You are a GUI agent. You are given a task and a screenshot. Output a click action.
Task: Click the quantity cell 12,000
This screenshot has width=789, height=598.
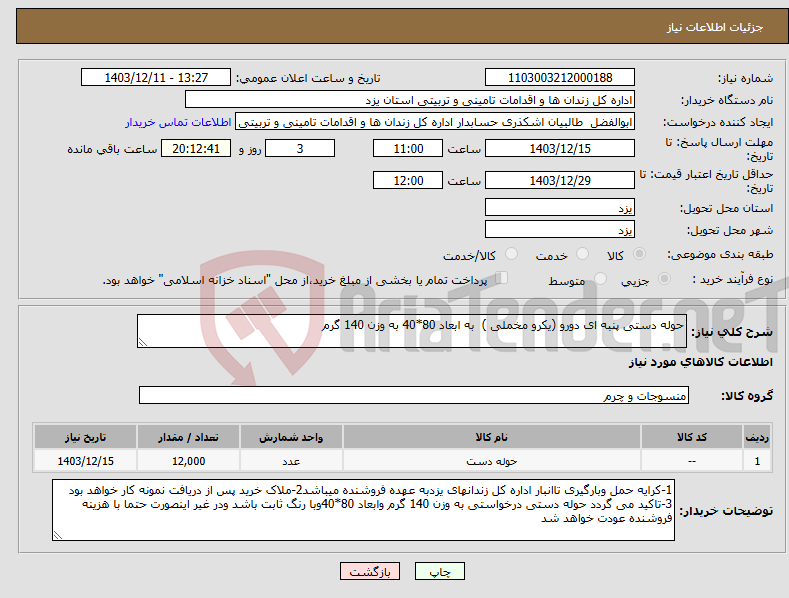[x=188, y=461]
